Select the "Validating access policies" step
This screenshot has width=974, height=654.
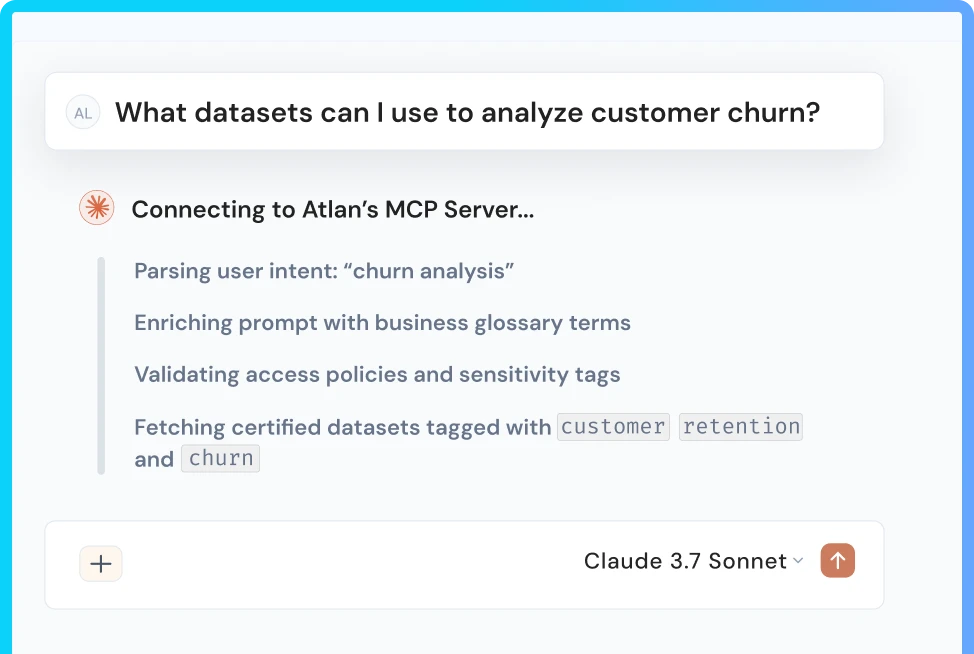(x=377, y=375)
